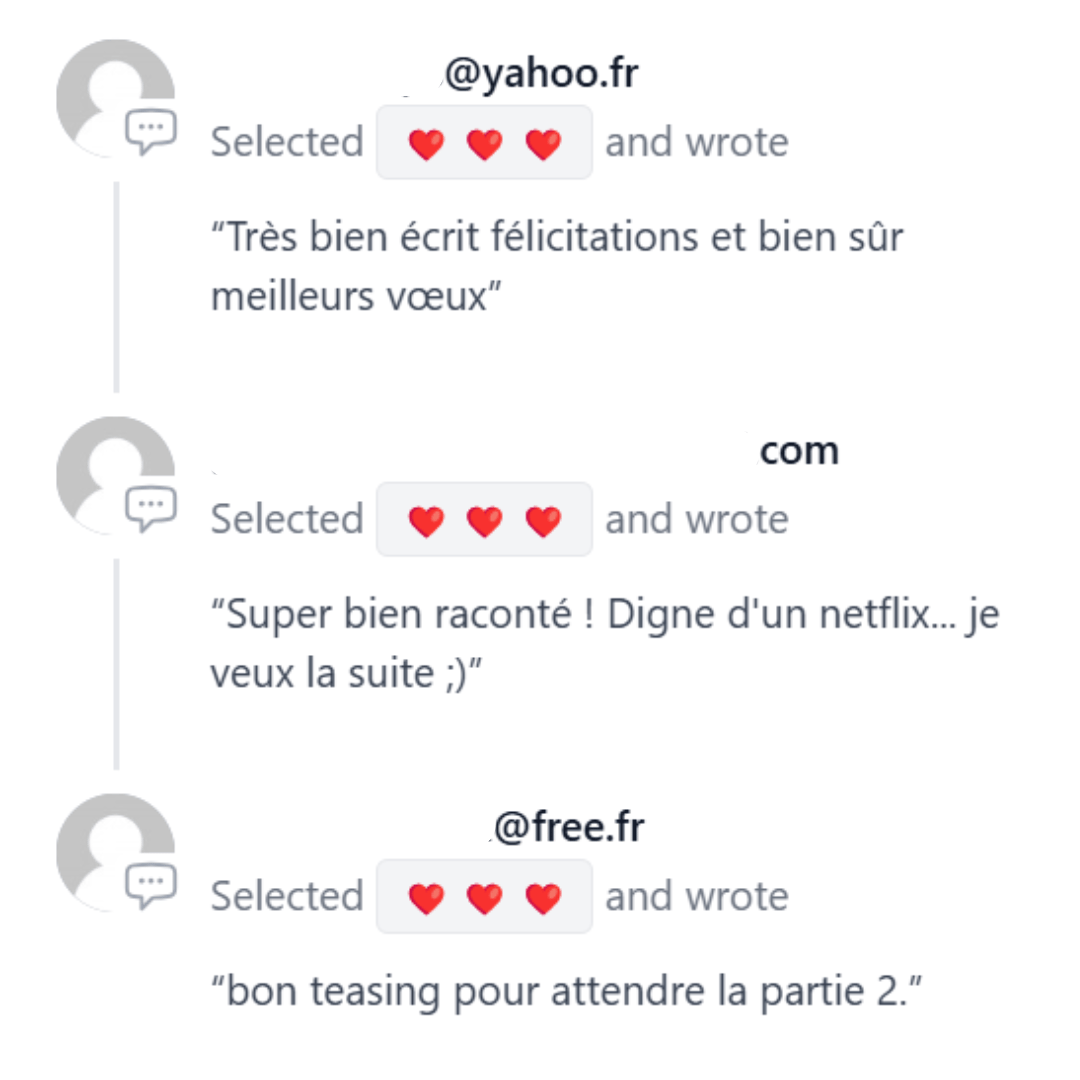Select the "bon teasing pour attendre" comment

tap(565, 991)
